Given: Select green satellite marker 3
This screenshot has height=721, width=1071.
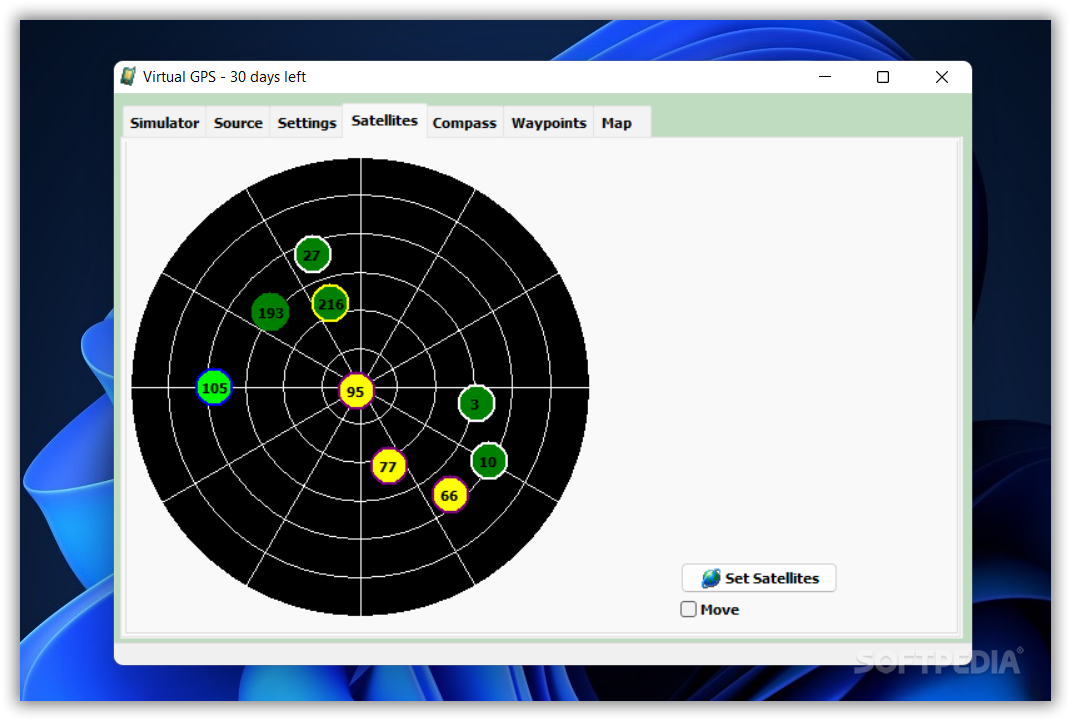Looking at the screenshot, I should 476,404.
